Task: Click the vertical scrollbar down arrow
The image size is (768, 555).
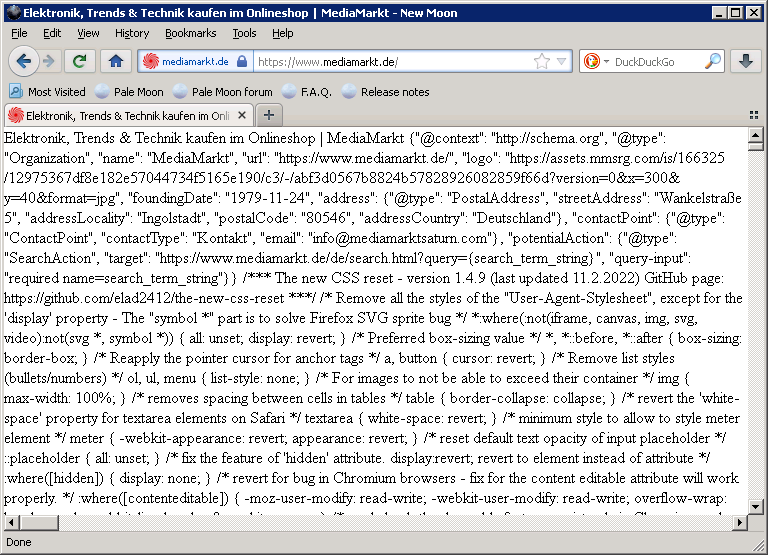Action: [755, 507]
